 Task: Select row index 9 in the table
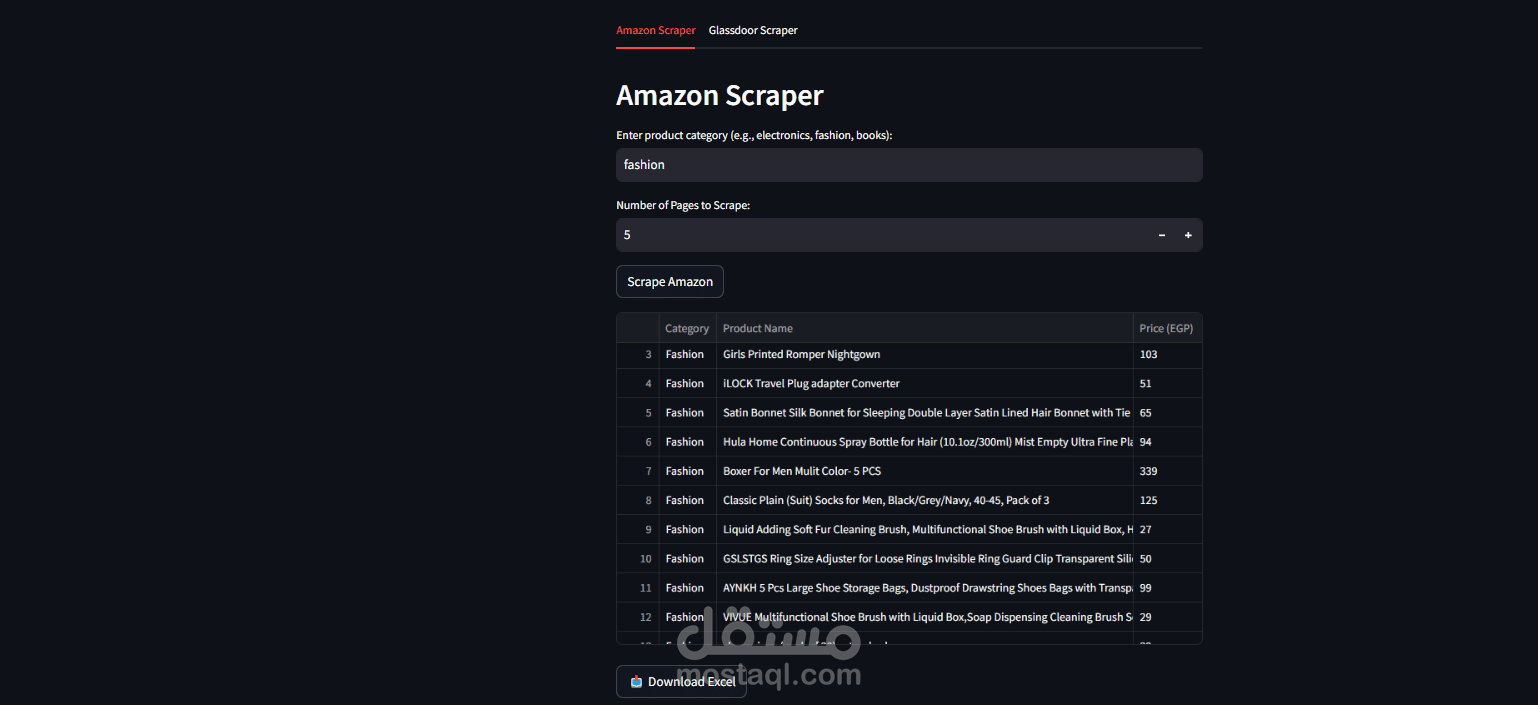pyautogui.click(x=638, y=529)
